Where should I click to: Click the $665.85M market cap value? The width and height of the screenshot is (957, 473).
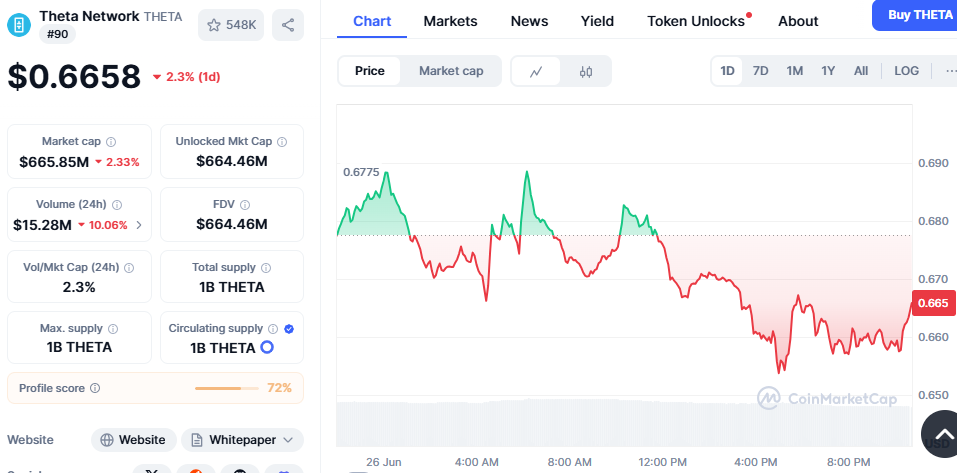pyautogui.click(x=54, y=162)
